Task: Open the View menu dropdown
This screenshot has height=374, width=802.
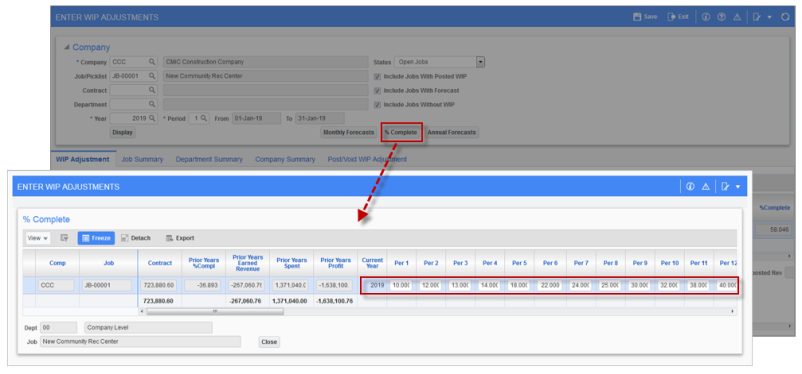Action: point(38,238)
